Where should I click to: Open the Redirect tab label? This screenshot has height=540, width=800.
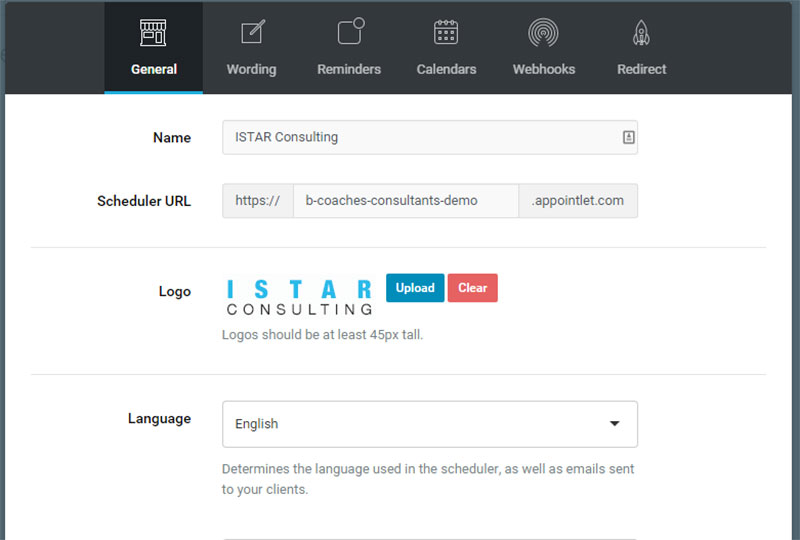tap(642, 69)
